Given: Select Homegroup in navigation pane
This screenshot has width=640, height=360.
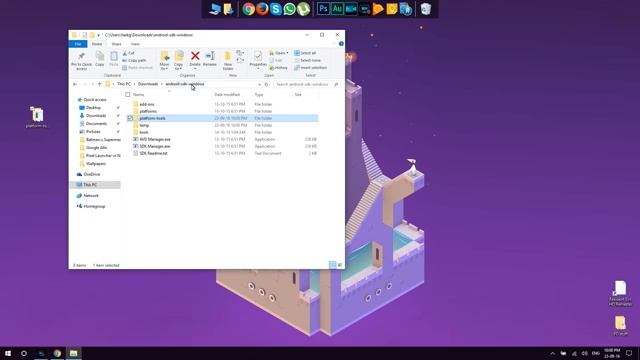Looking at the screenshot, I should click(x=94, y=207).
